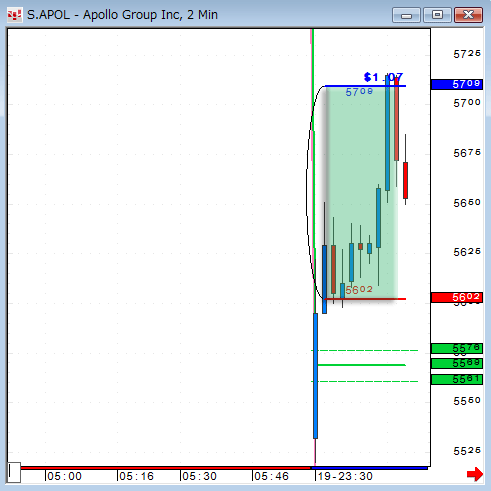This screenshot has width=491, height=491.
Task: Click the 5525 price axis label
Action: 467,451
